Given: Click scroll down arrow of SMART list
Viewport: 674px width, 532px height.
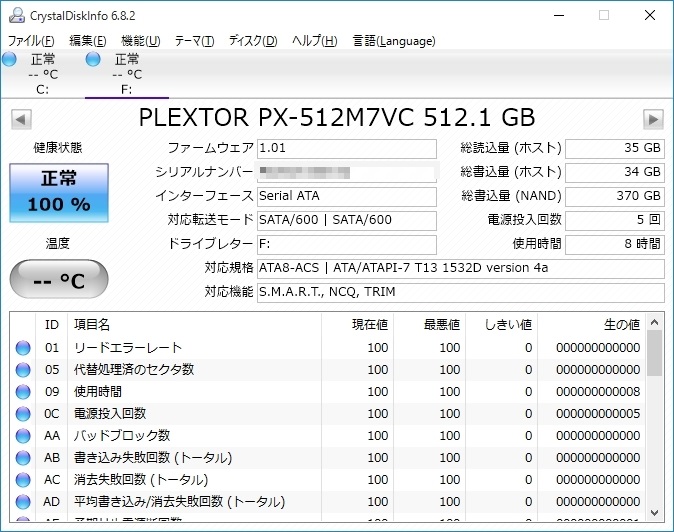Looking at the screenshot, I should (654, 513).
